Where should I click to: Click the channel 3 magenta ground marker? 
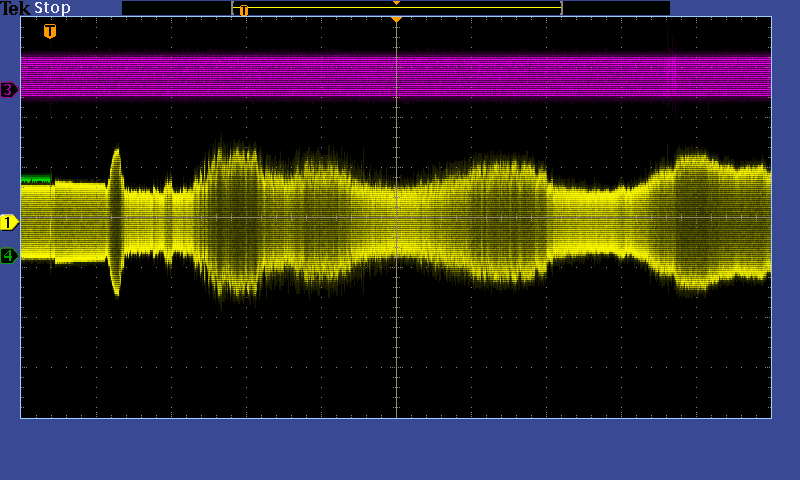[9, 90]
